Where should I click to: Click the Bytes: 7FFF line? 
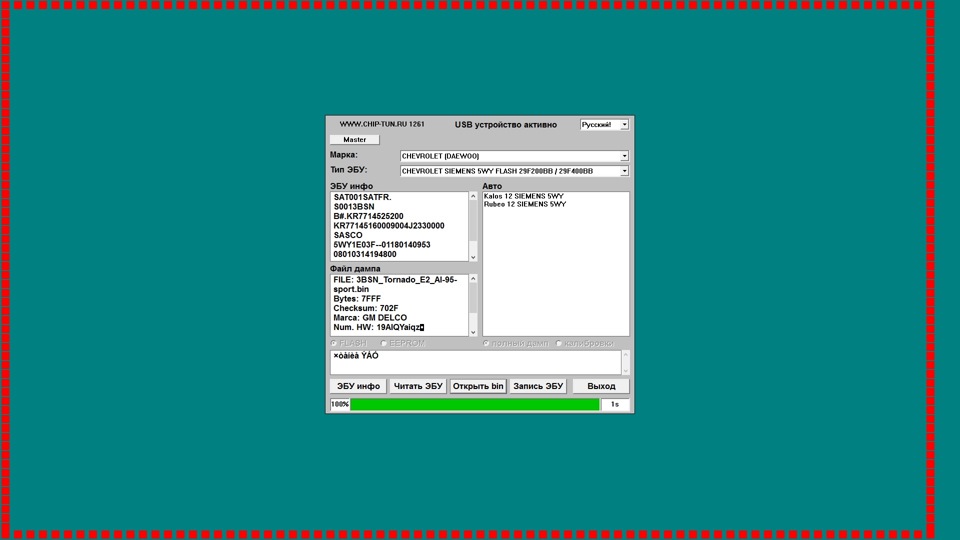pyautogui.click(x=357, y=299)
